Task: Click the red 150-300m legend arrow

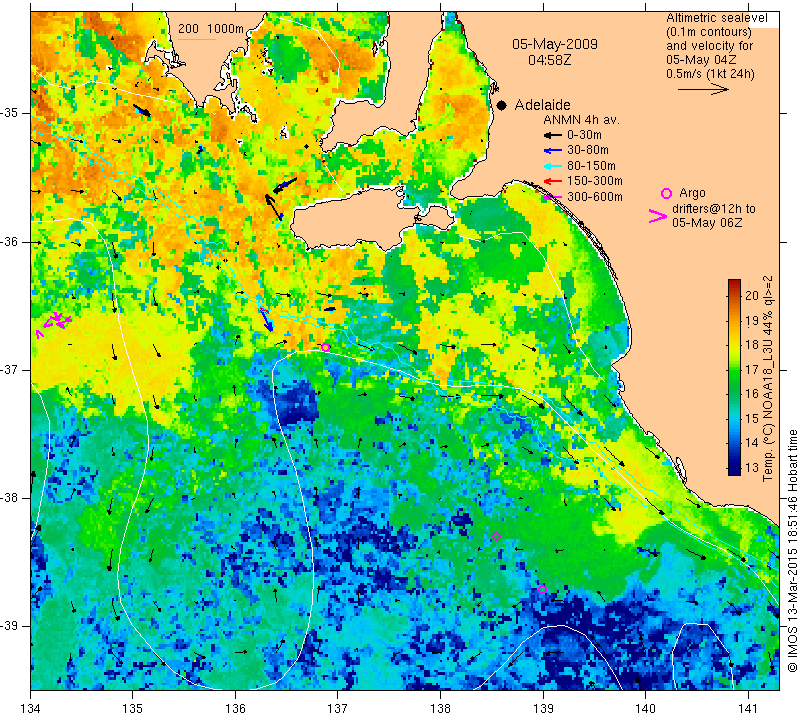Action: point(553,182)
